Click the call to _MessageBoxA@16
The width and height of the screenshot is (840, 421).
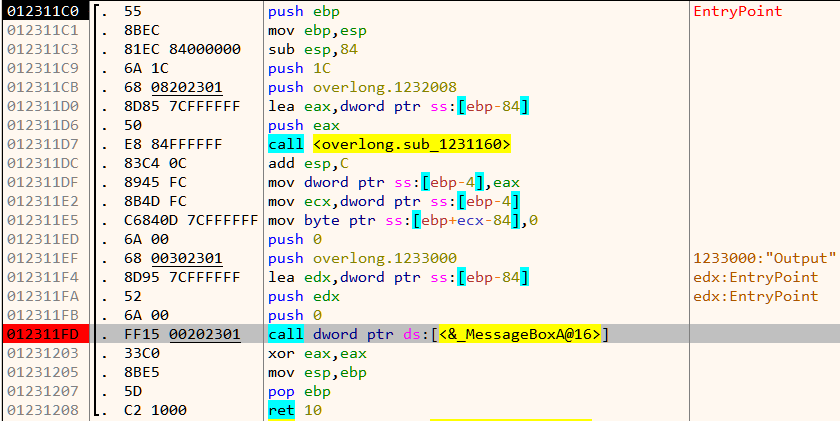pos(439,334)
